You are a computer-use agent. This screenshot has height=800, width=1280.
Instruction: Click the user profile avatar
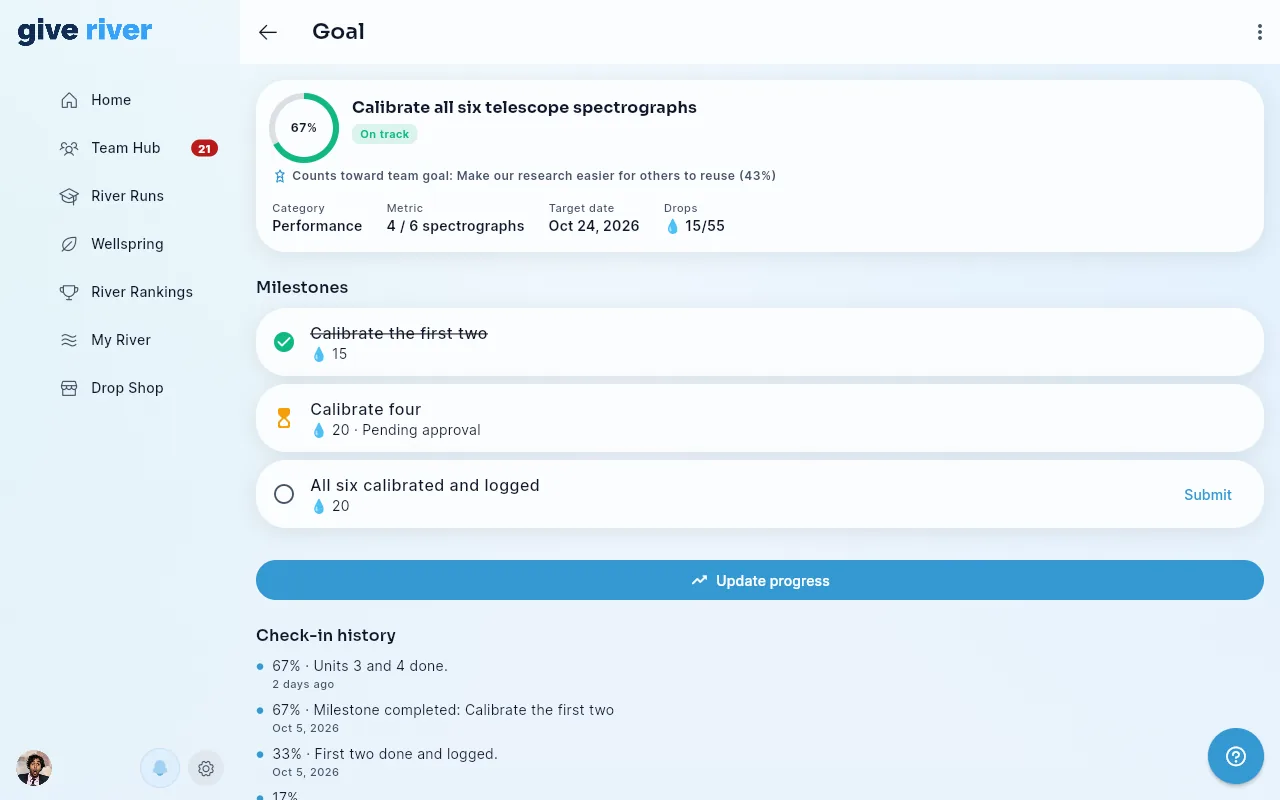coord(34,768)
